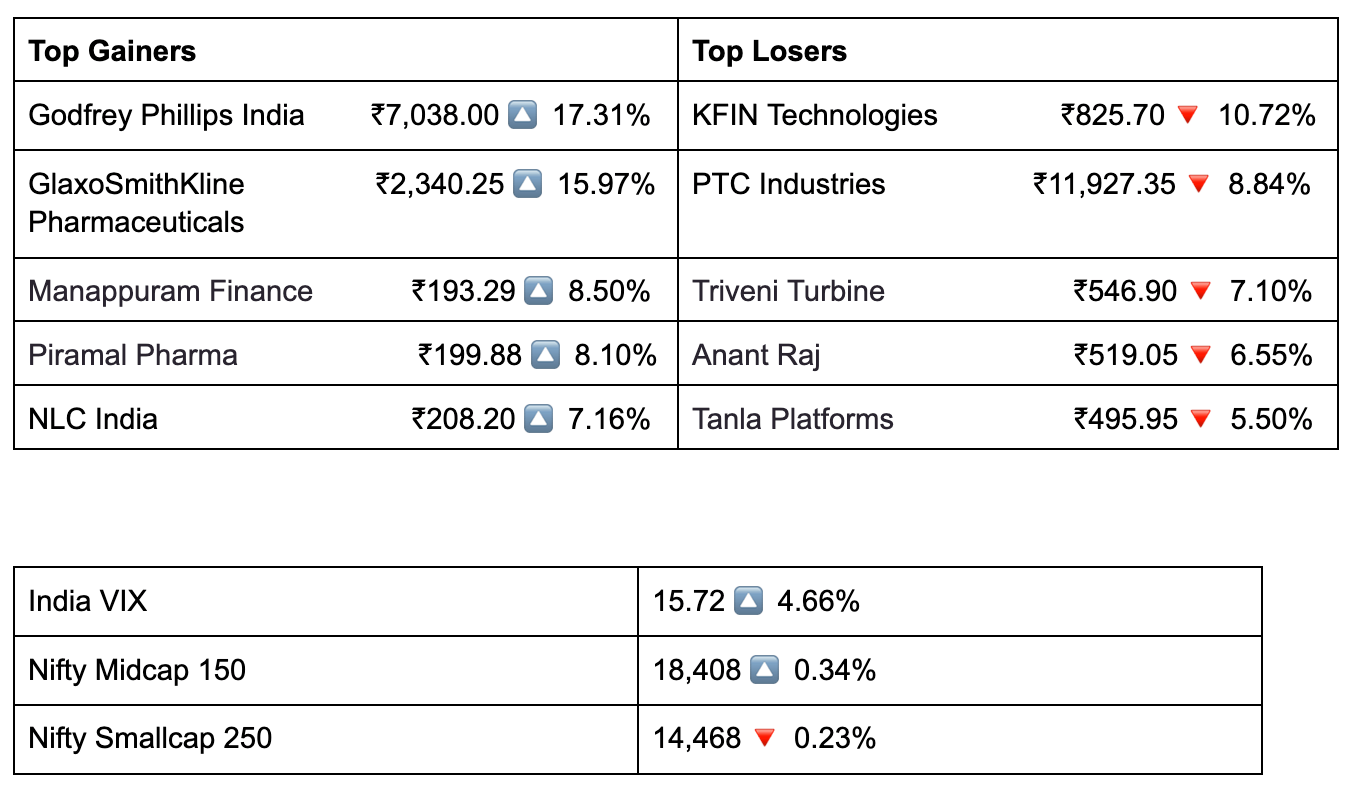
Task: Click the up arrow for Nifty Midcap 150
Action: point(763,670)
